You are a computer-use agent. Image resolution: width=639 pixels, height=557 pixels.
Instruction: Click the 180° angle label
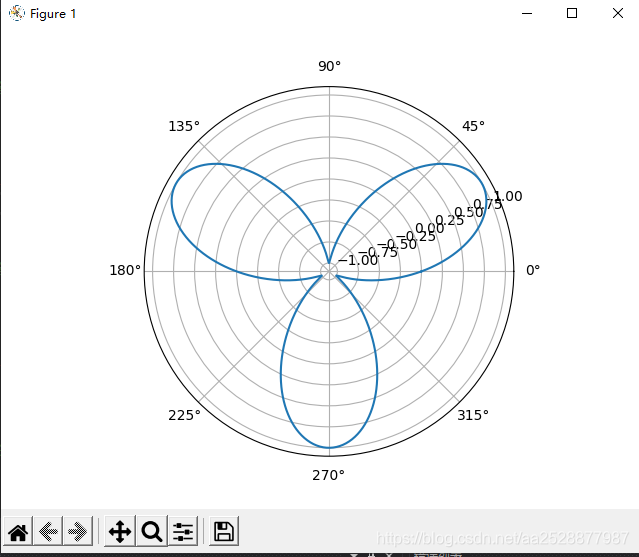click(125, 270)
